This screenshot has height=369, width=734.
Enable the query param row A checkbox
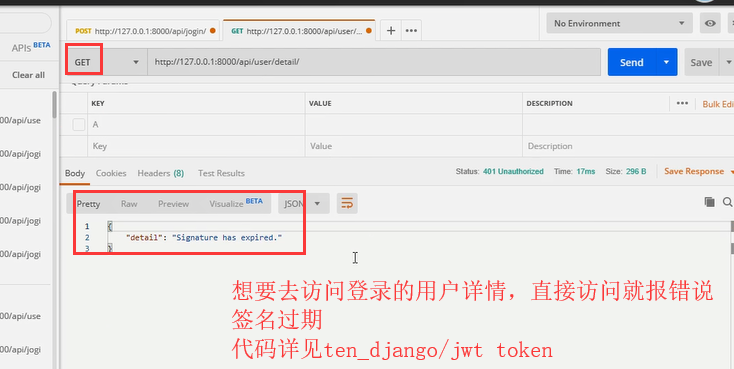(x=79, y=125)
